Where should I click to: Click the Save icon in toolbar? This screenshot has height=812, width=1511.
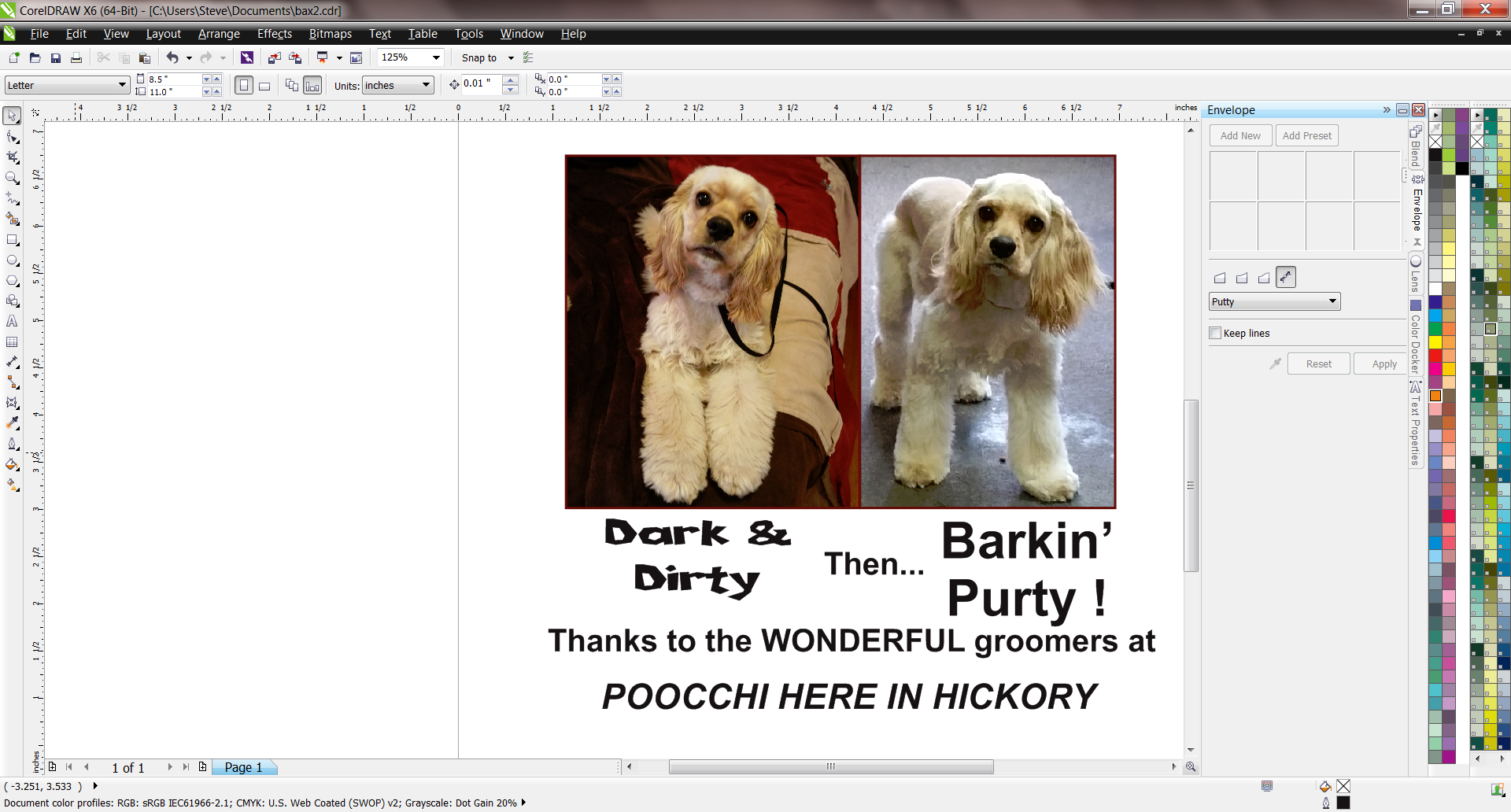pos(56,58)
